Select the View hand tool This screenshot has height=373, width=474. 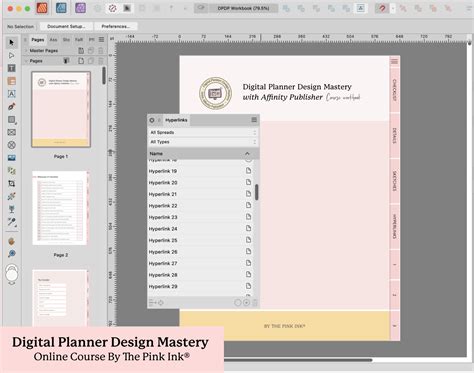point(12,241)
